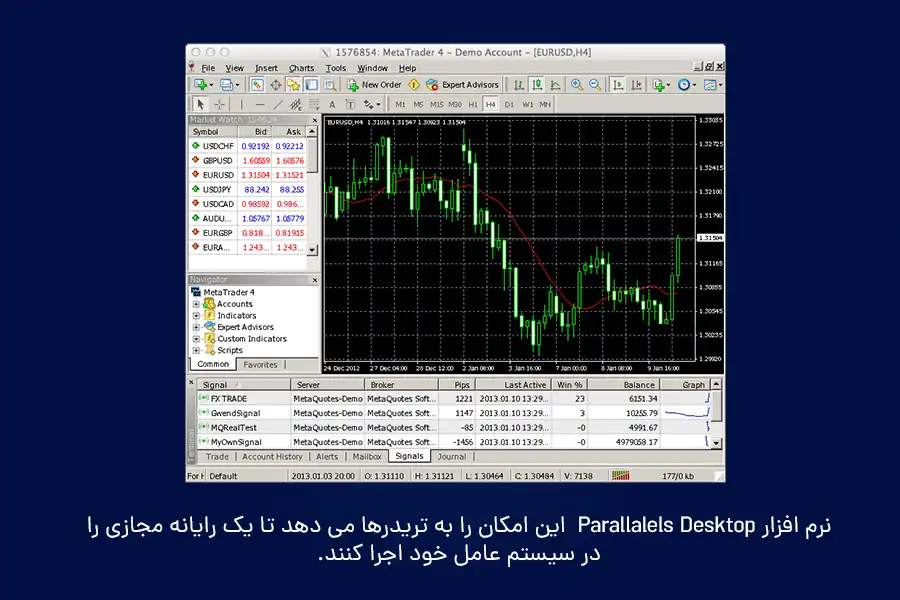Open the Tools menu
Screen dimensions: 900x600
[336, 68]
